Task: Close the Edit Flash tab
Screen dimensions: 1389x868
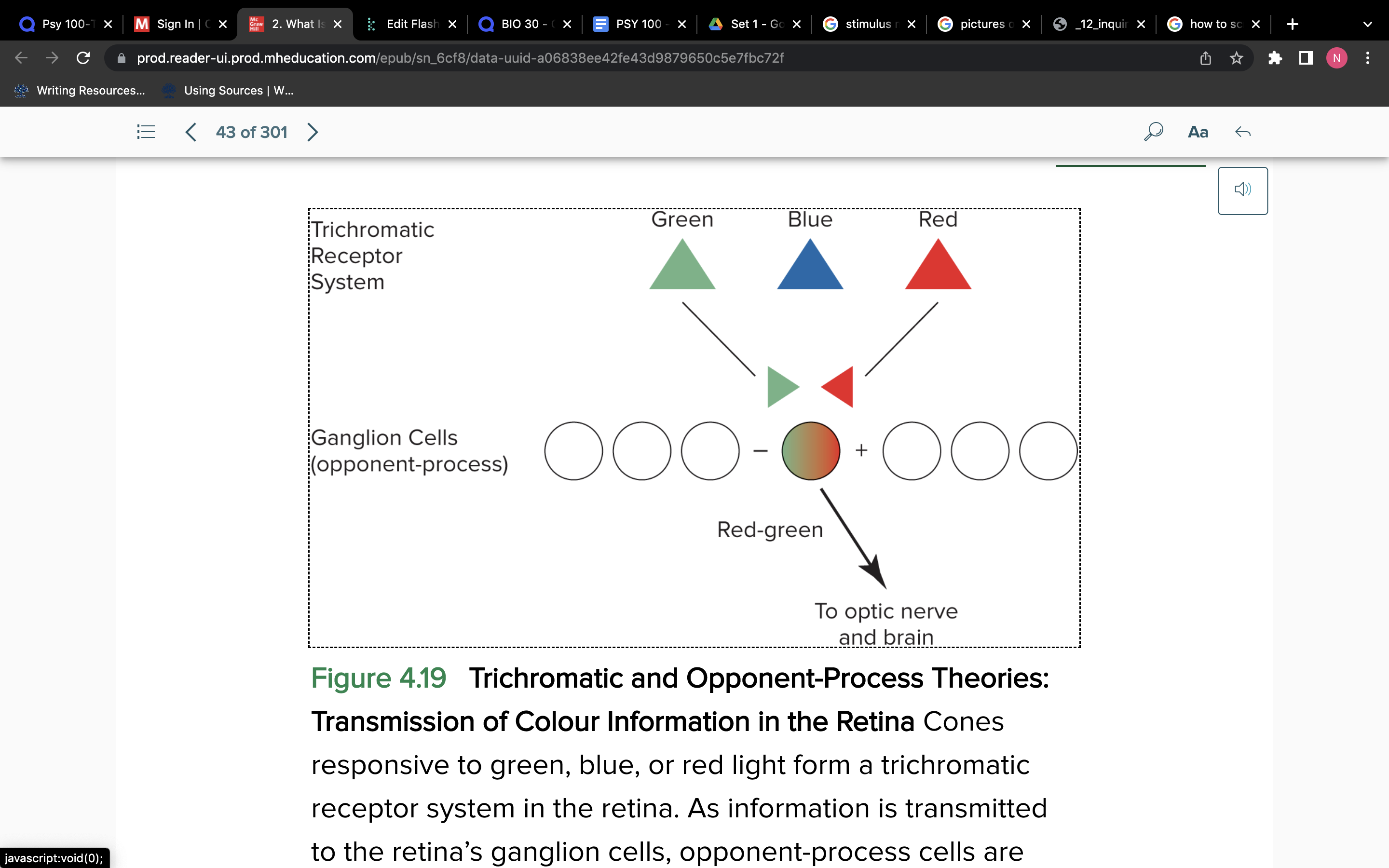Action: (452, 24)
